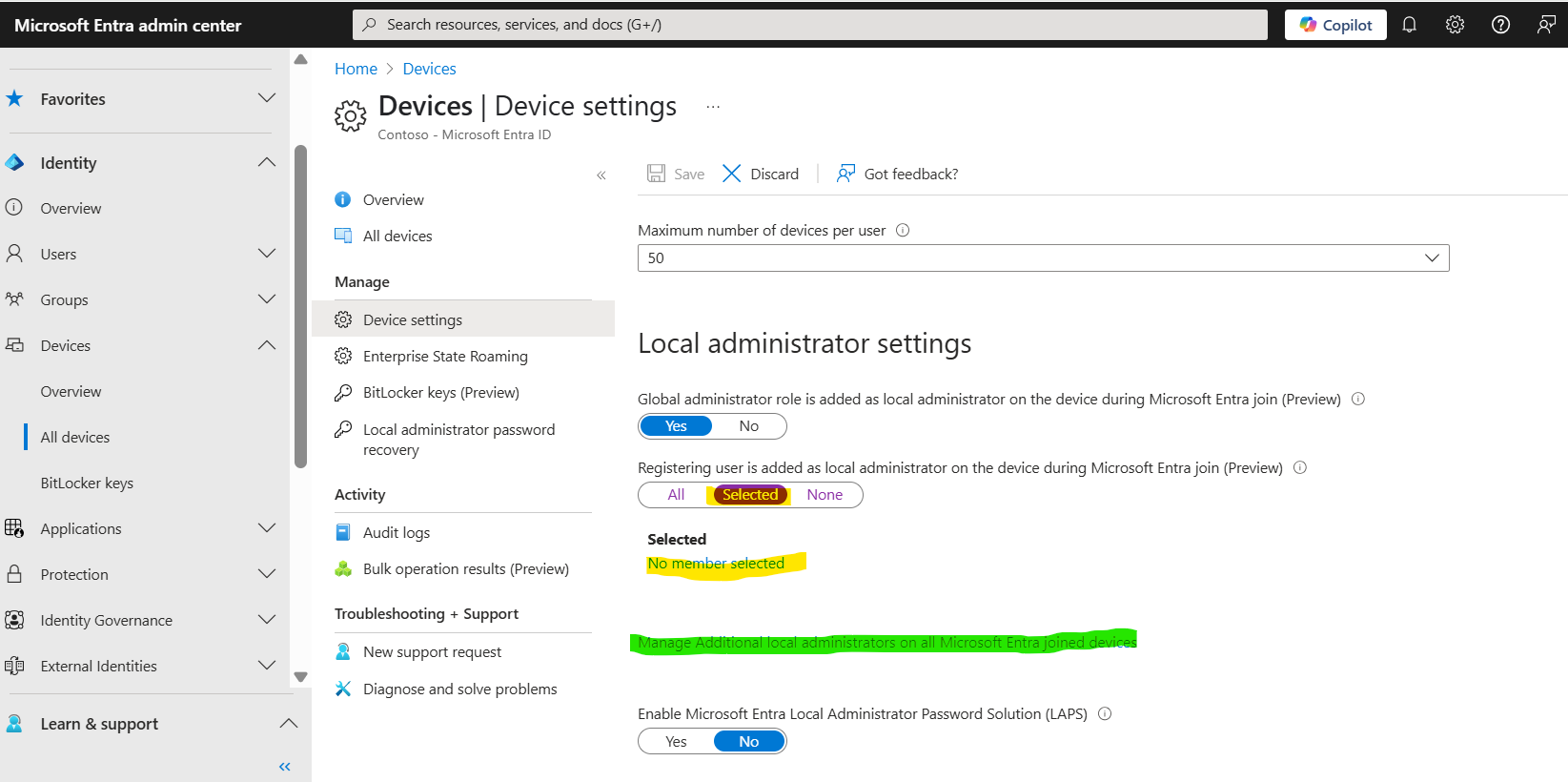1568x782 pixels.
Task: Click info icon beside LAPS setting
Action: click(1105, 713)
